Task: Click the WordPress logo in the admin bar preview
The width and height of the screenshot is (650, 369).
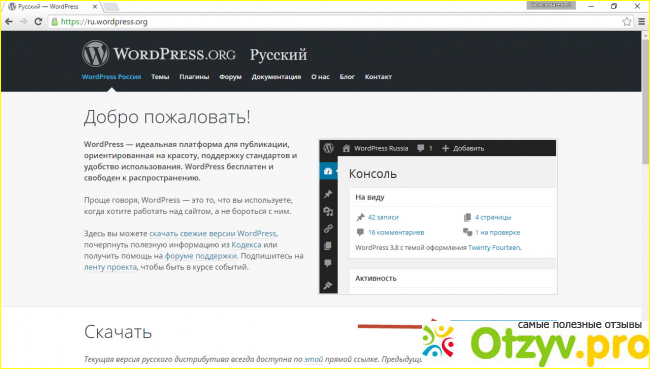Action: pyautogui.click(x=329, y=148)
